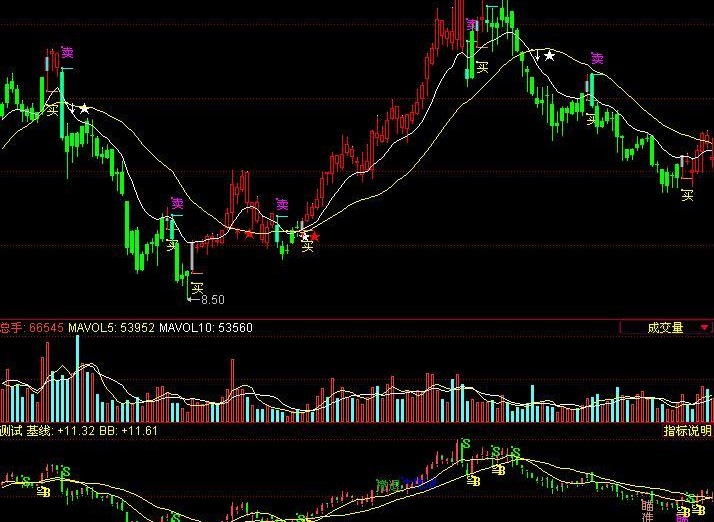The width and height of the screenshot is (714, 522).
Task: Open the 成交量 indicator dropdown arrow
Action: coord(704,328)
